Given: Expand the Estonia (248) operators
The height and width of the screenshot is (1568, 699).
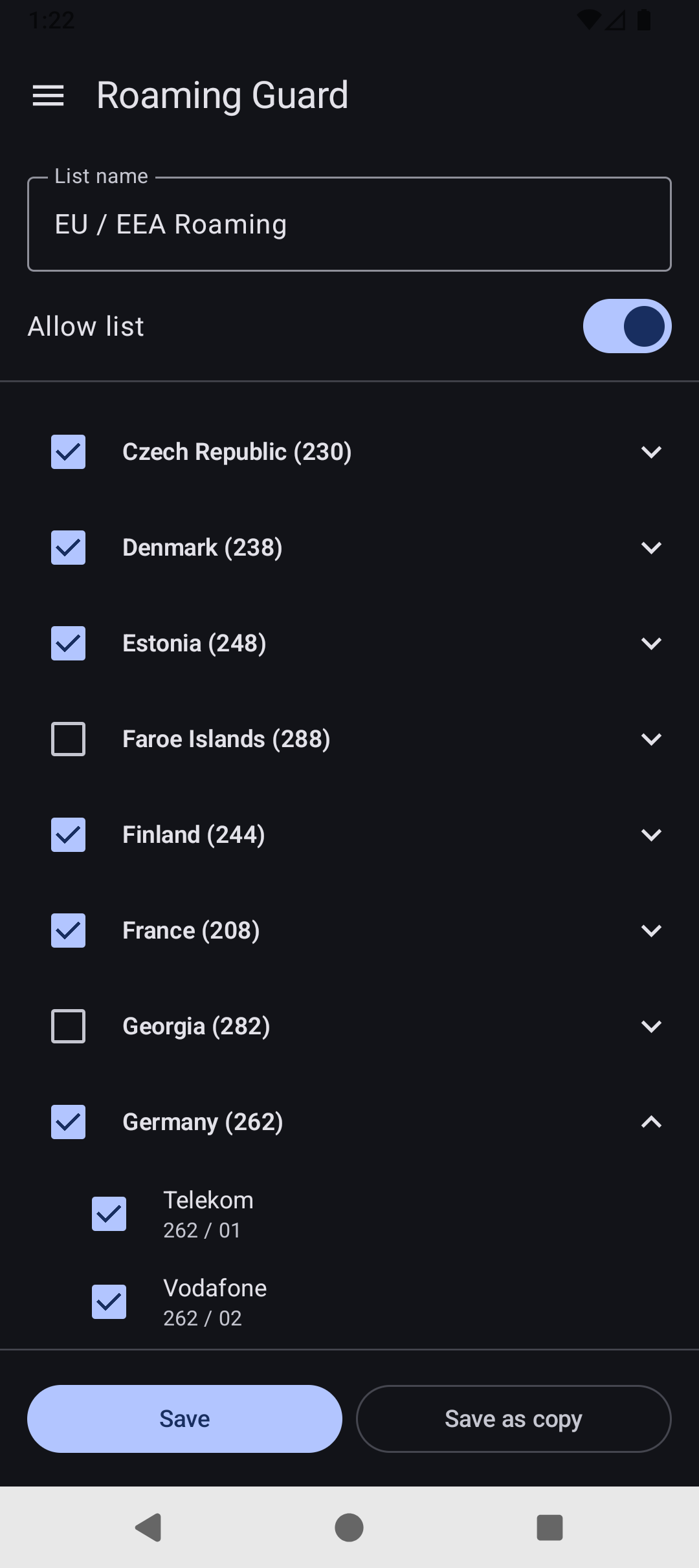Looking at the screenshot, I should point(651,643).
